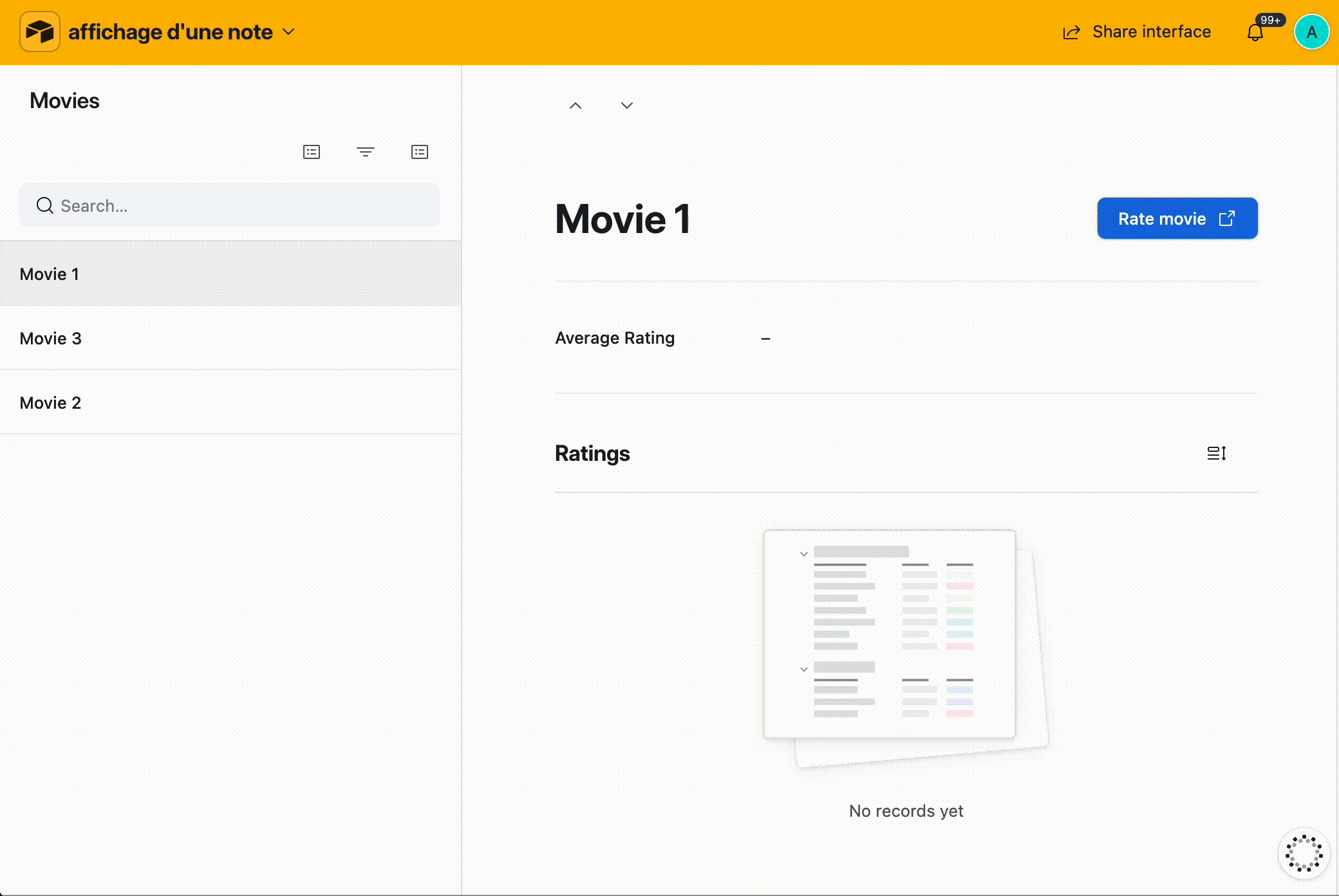
Task: Focus the Search input field
Action: click(x=238, y=206)
